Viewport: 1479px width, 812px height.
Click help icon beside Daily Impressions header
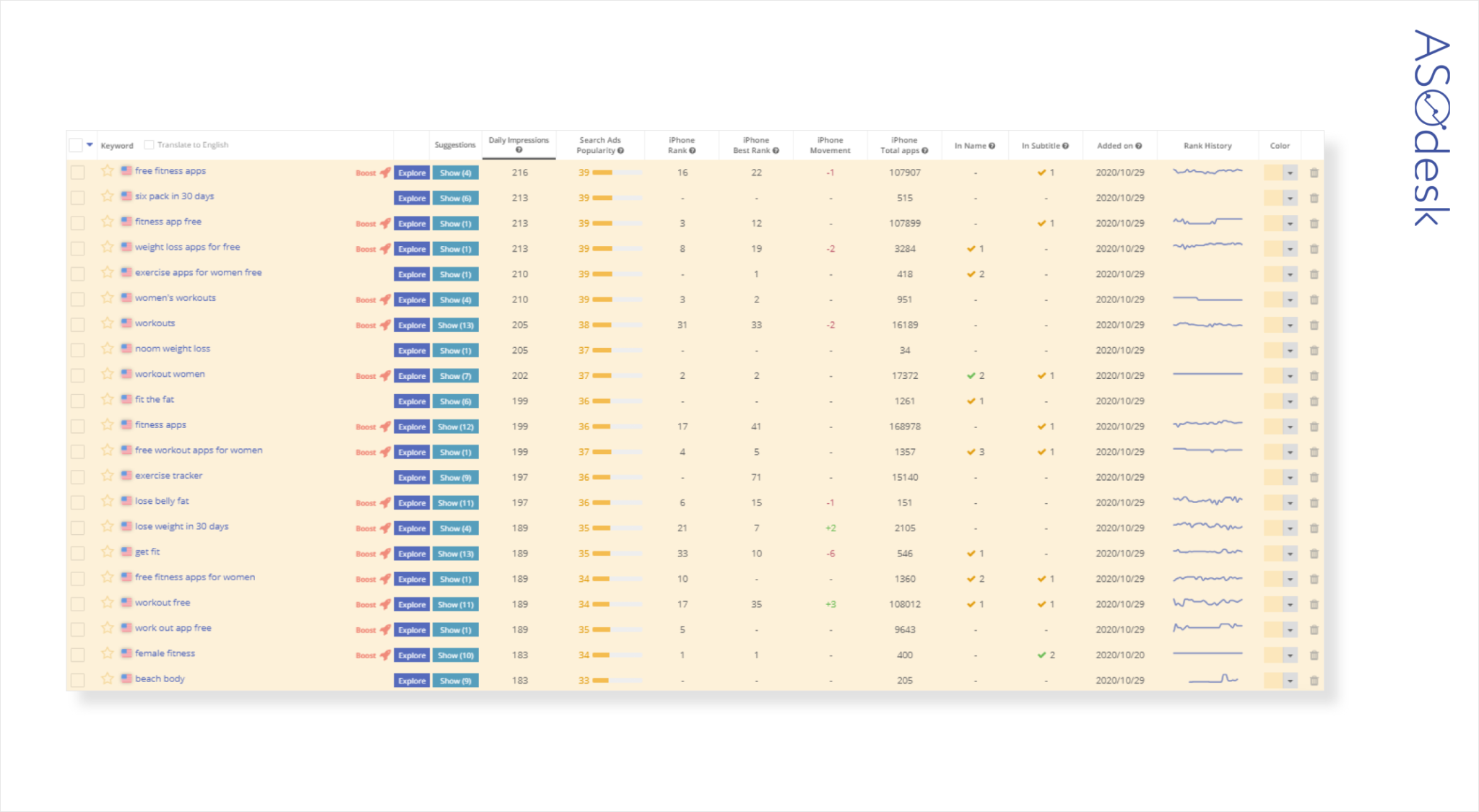(519, 150)
